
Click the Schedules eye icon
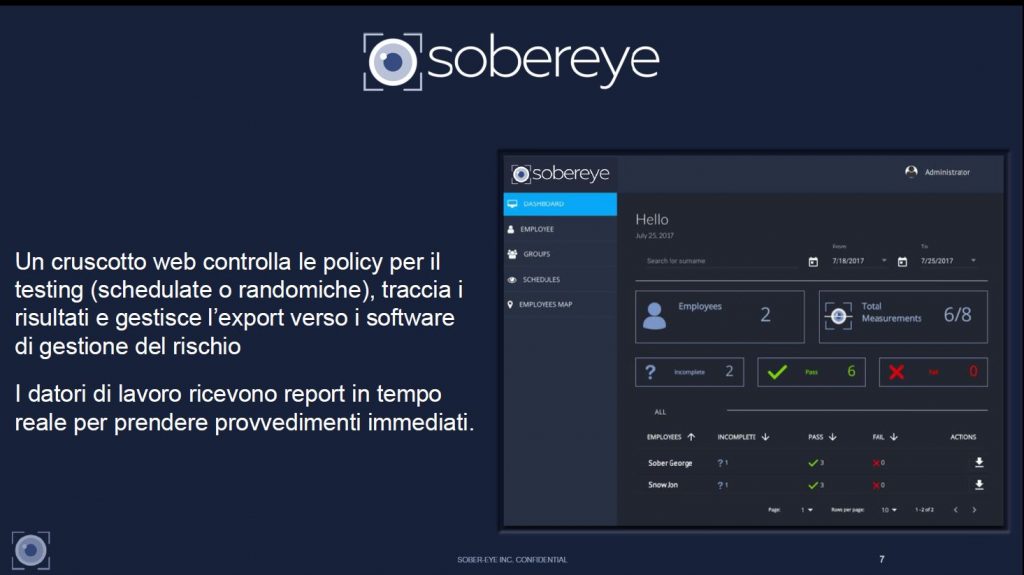[512, 280]
